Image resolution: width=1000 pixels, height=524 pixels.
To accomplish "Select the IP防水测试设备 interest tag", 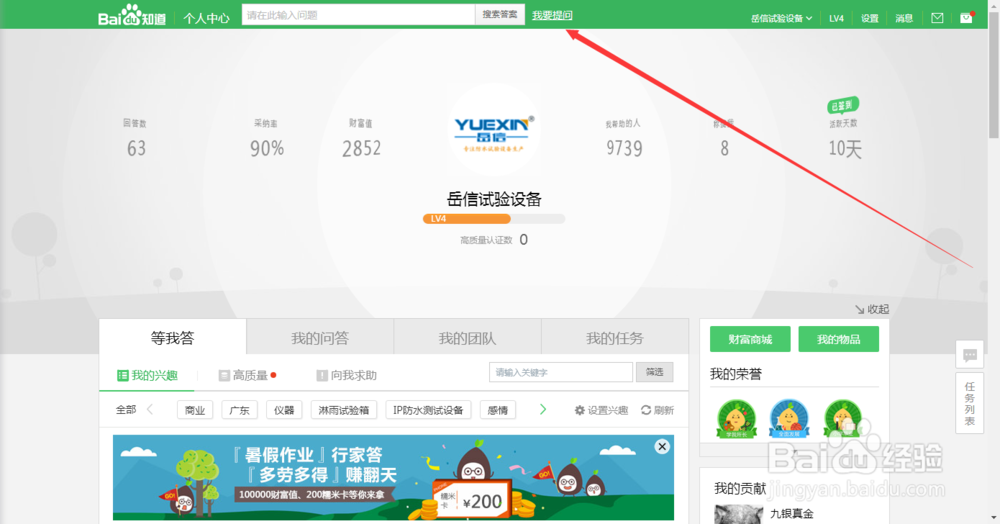I will [x=428, y=410].
